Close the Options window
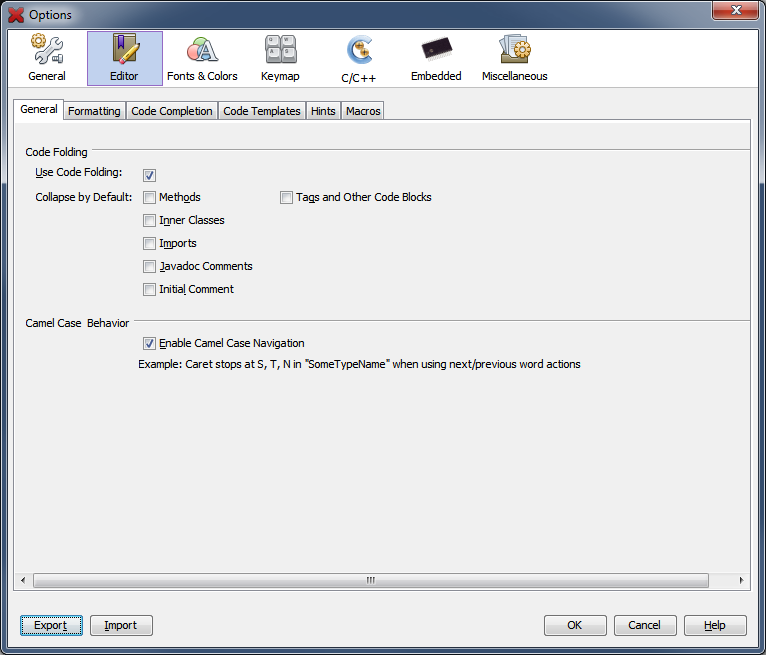This screenshot has width=766, height=655. click(x=736, y=10)
